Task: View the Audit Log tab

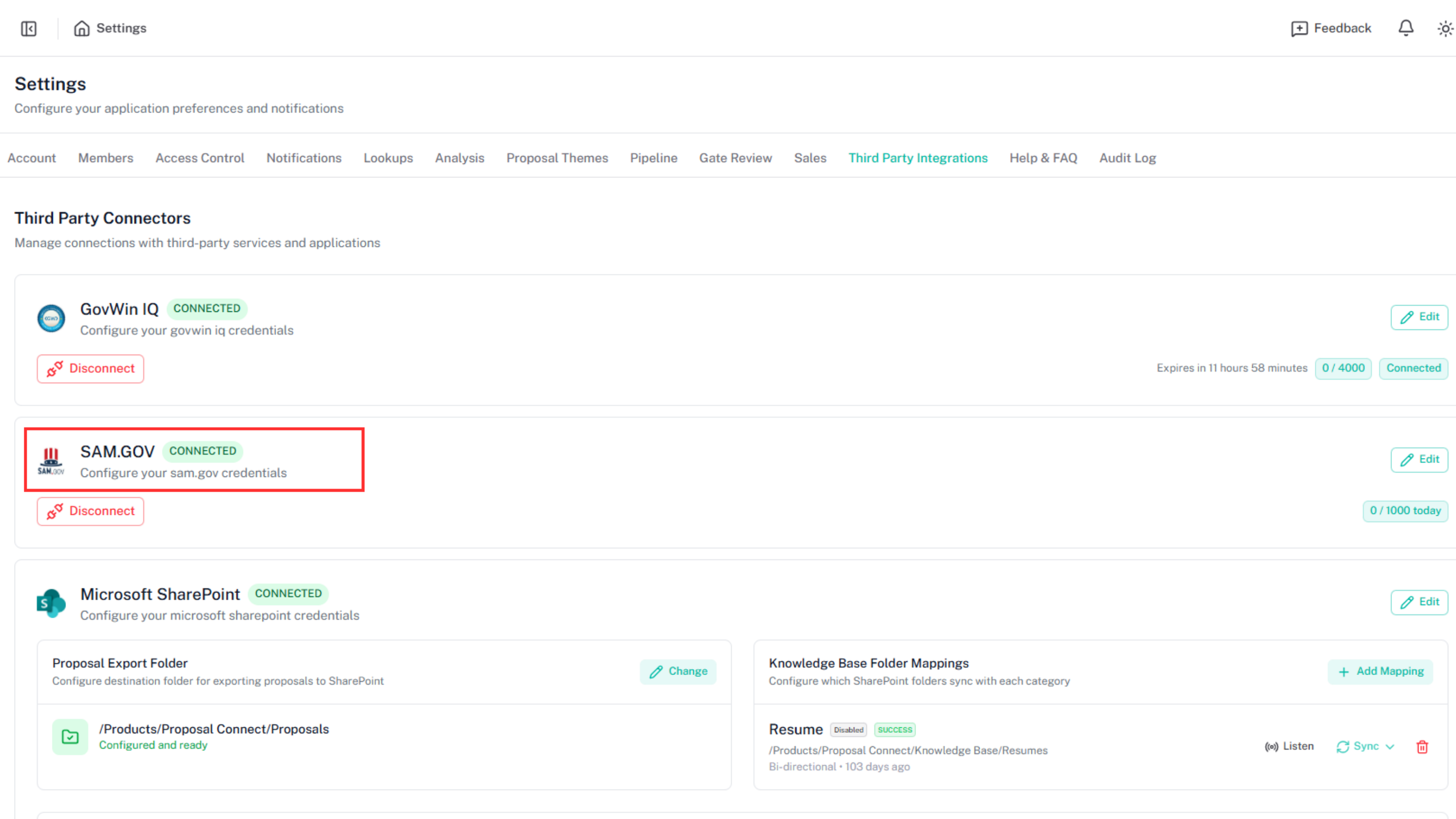Action: [x=1127, y=158]
